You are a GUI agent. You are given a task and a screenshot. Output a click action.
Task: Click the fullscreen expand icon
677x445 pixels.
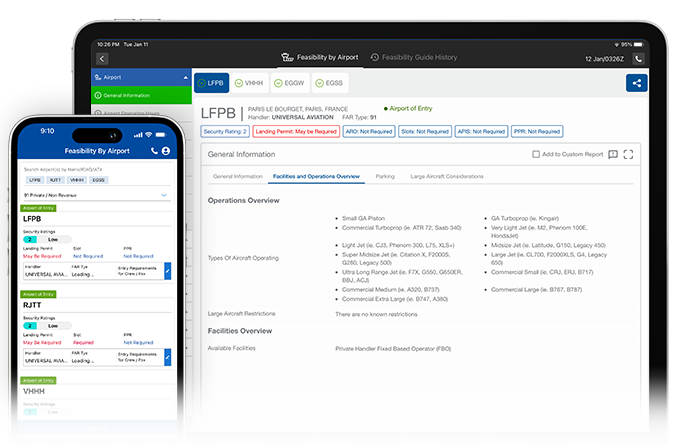click(x=629, y=154)
